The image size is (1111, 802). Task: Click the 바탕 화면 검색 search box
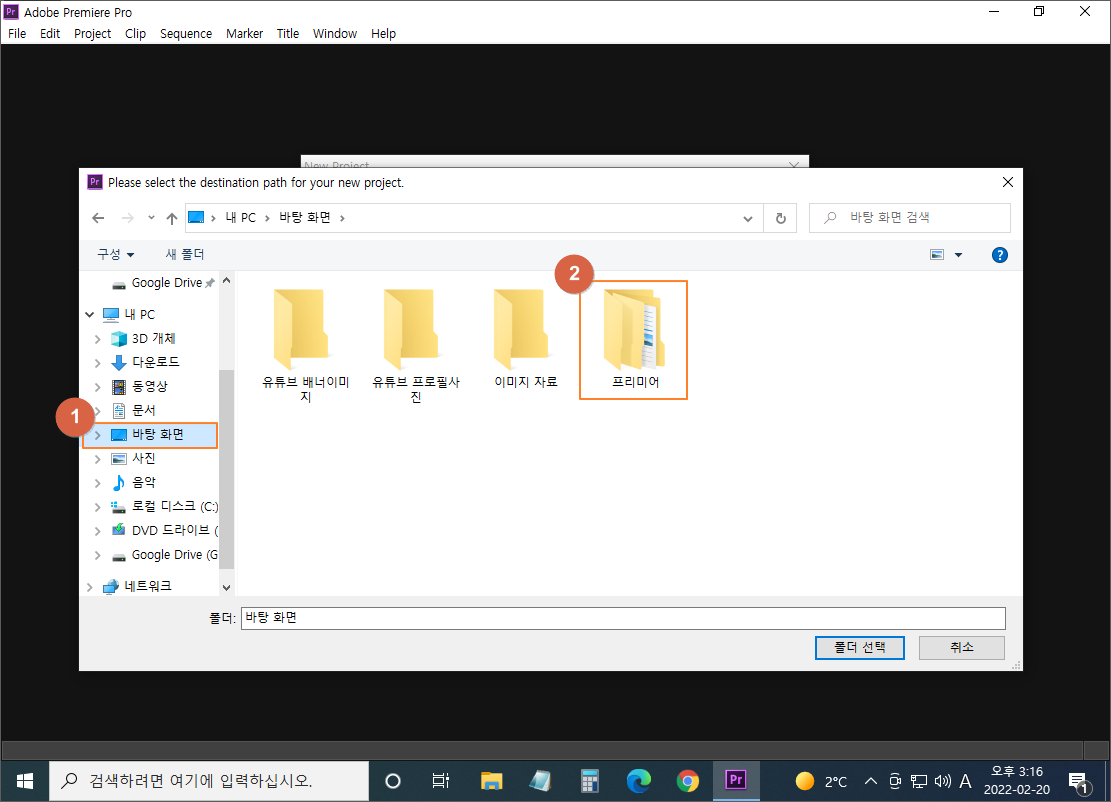tap(910, 218)
